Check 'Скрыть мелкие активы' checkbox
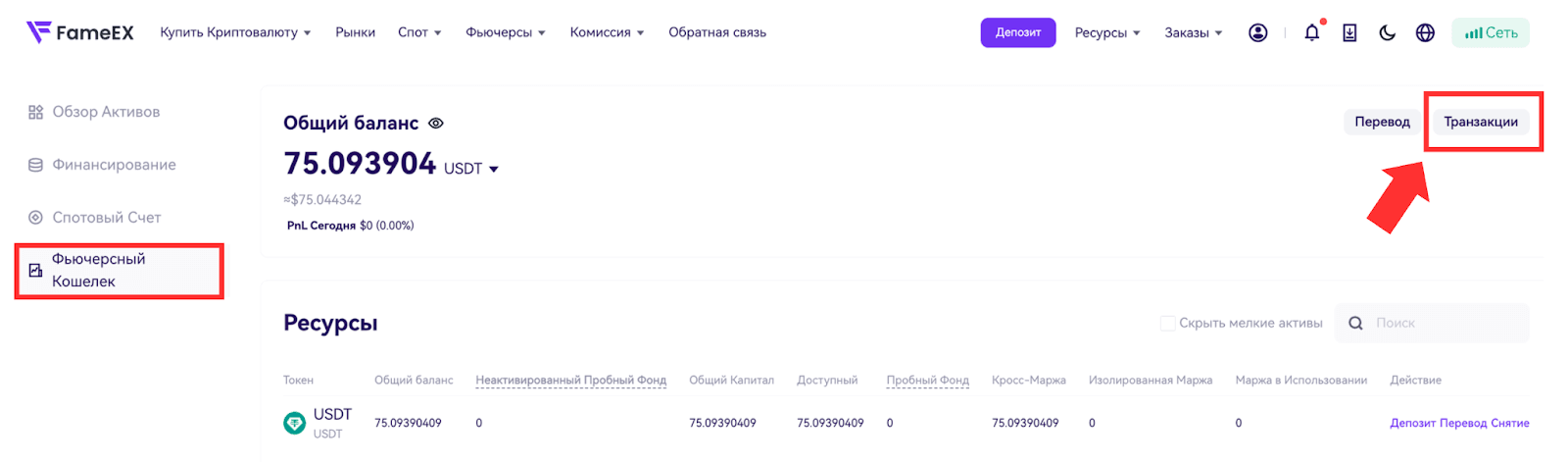The image size is (1568, 462). (x=1167, y=323)
